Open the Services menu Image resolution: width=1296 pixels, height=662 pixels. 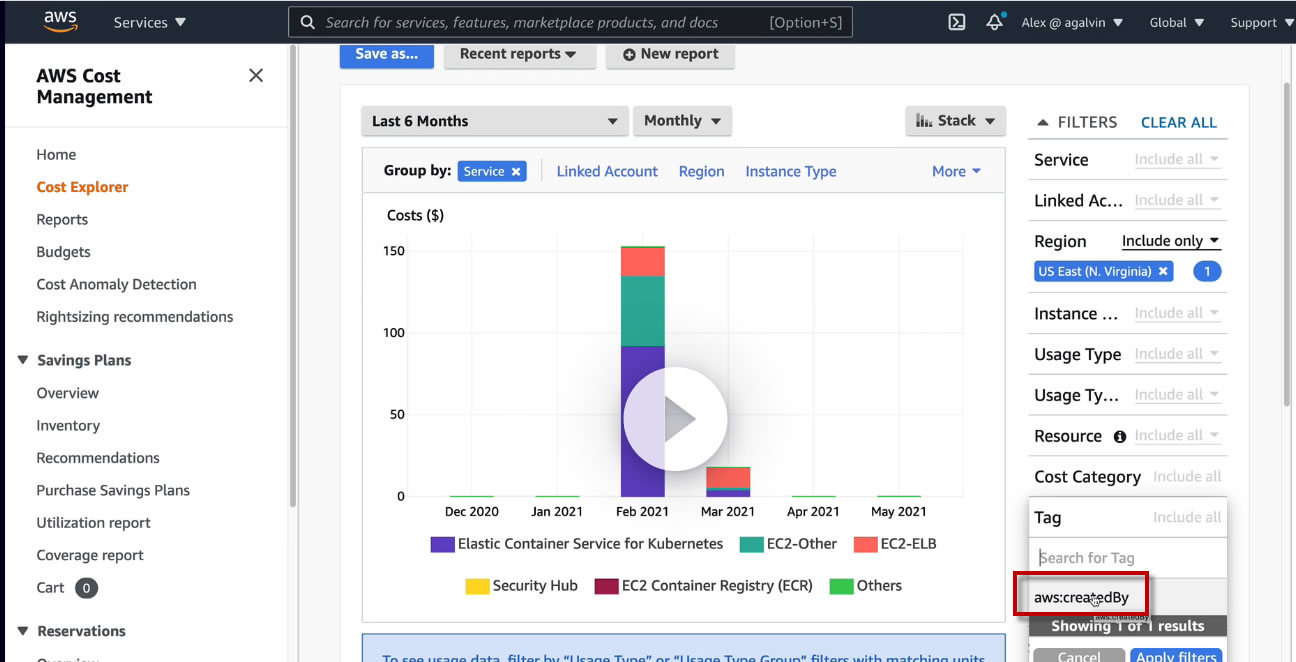click(x=149, y=22)
